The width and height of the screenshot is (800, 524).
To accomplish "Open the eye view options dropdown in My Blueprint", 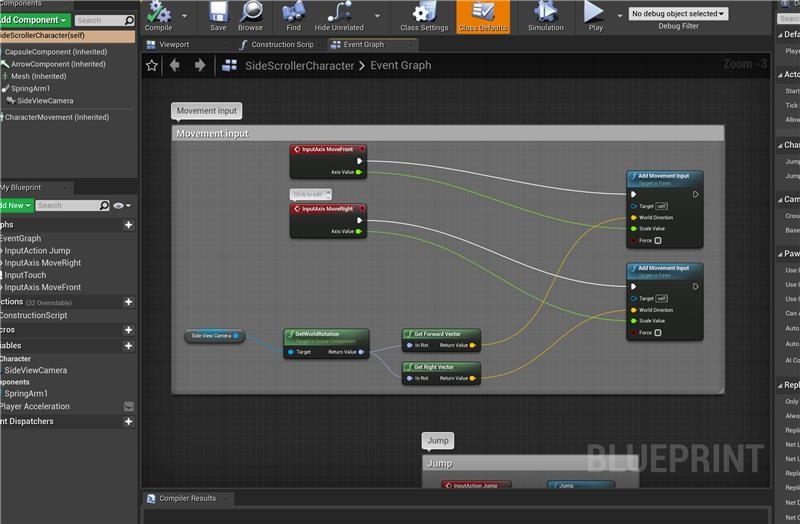I will (x=121, y=205).
